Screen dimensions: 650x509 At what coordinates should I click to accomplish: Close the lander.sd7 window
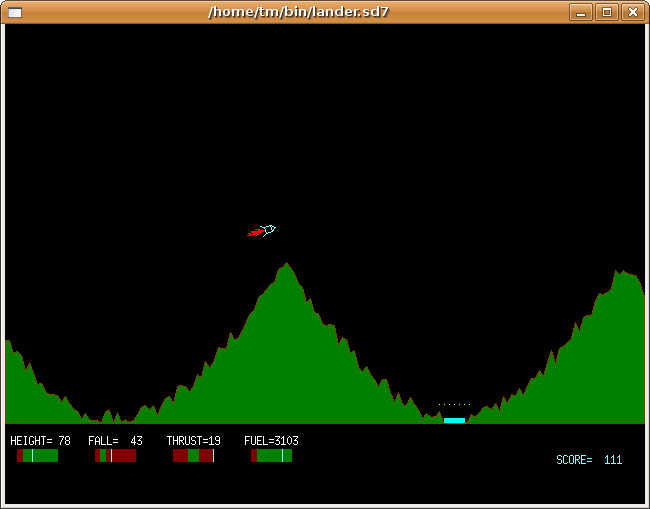coord(632,12)
